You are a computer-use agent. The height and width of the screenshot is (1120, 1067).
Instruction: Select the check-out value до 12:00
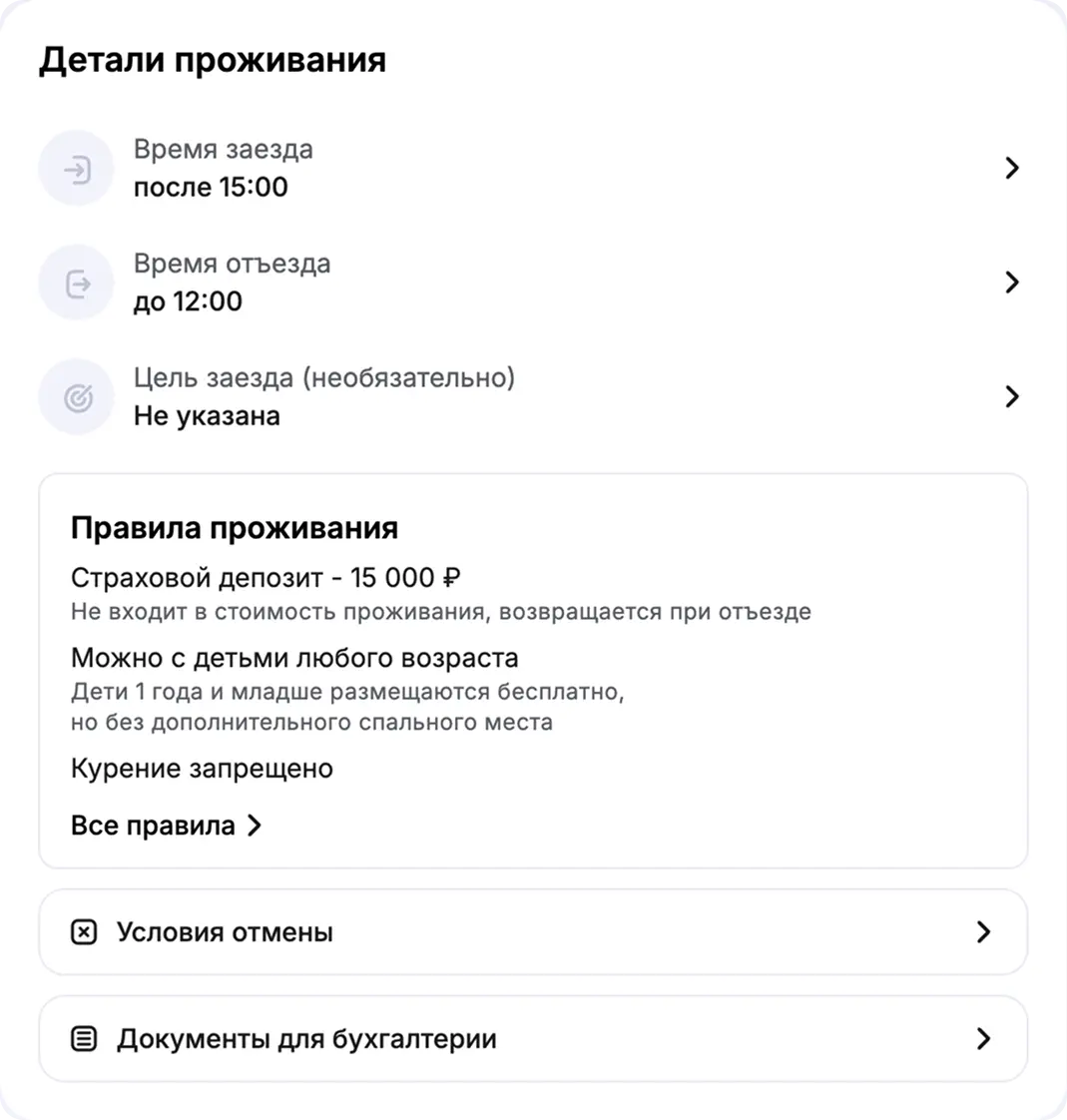pyautogui.click(x=188, y=301)
